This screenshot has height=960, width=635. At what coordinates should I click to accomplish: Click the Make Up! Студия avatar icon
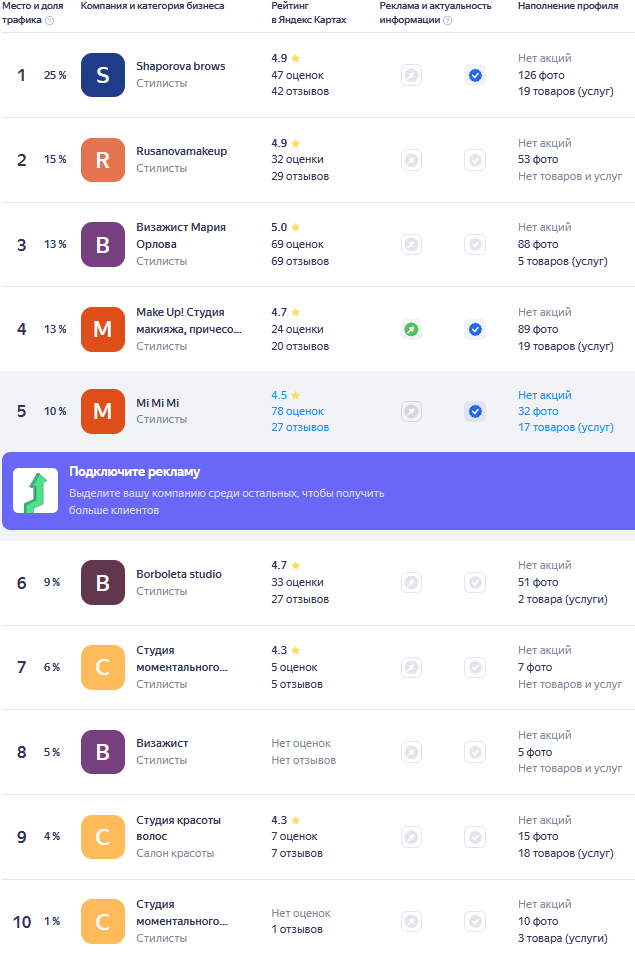pos(103,329)
